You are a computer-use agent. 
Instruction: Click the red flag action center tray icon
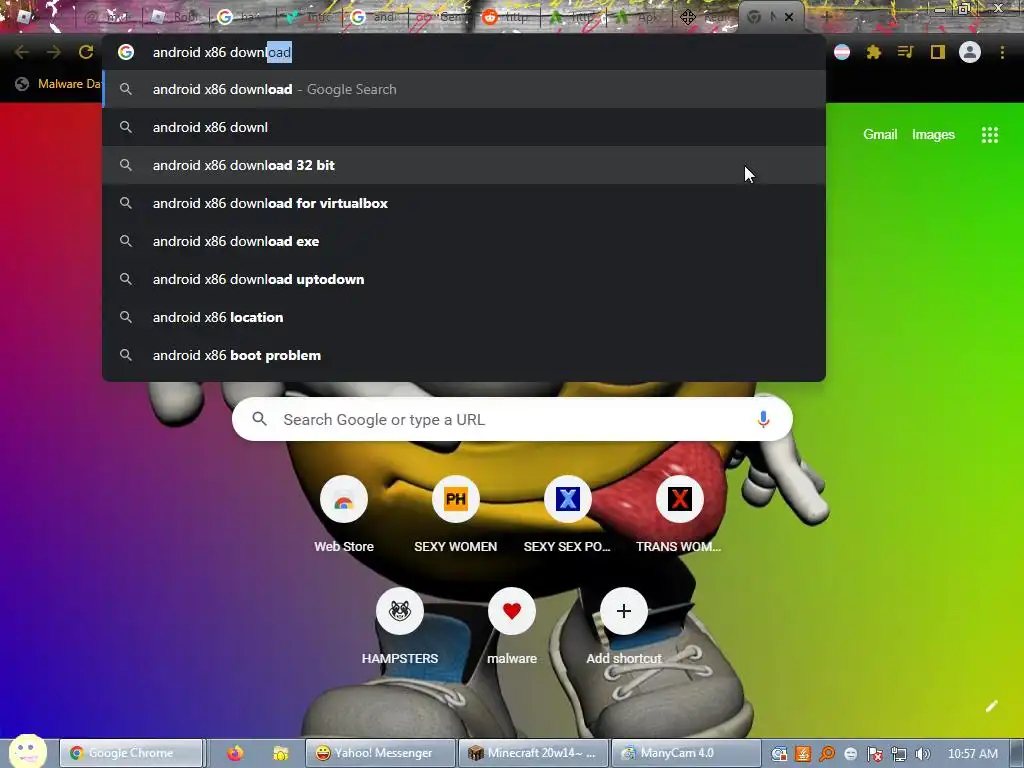[x=874, y=754]
